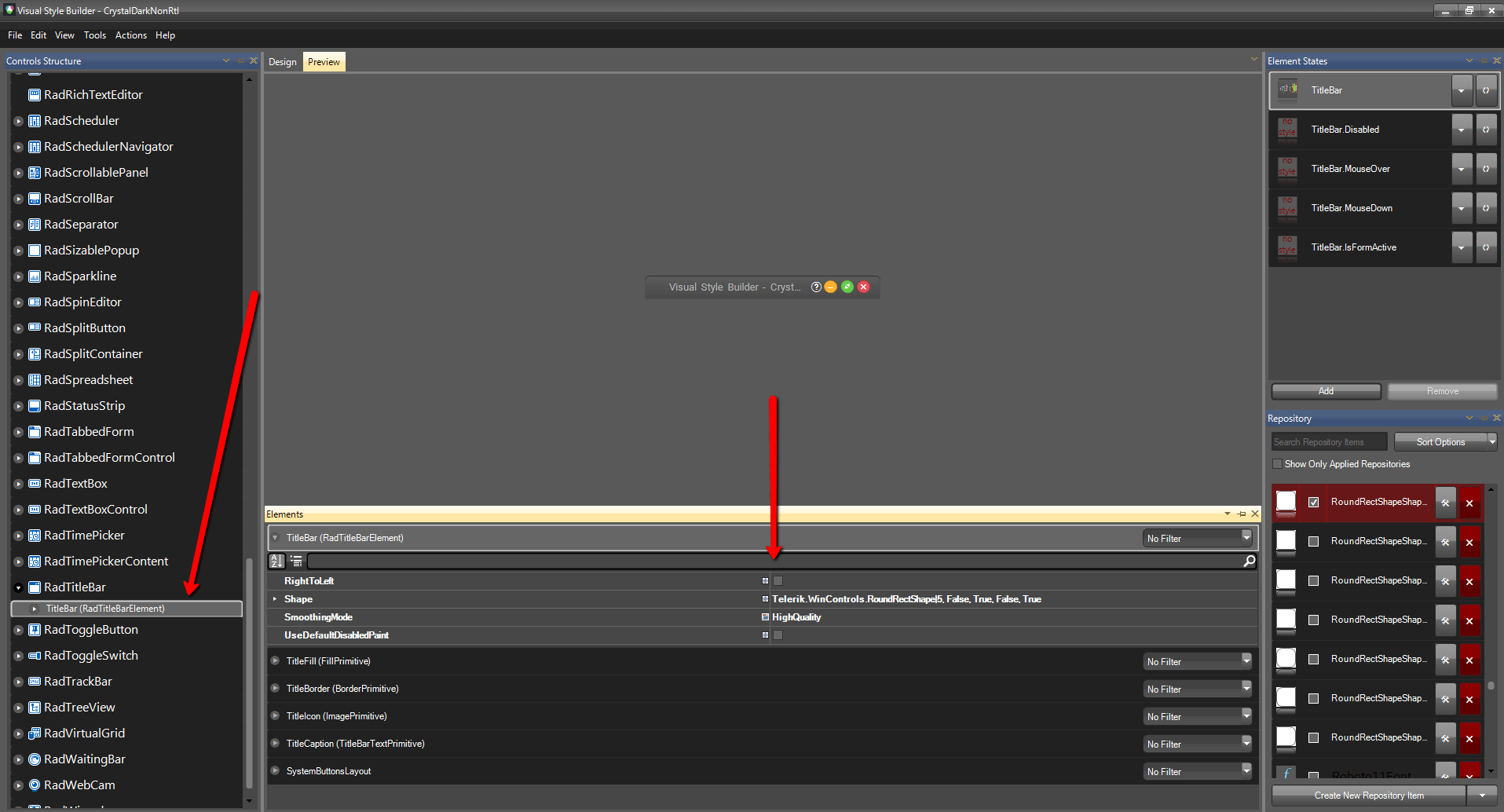Delete the sixth RoundRectShape repository item
Image resolution: width=1504 pixels, height=812 pixels.
tap(1469, 699)
